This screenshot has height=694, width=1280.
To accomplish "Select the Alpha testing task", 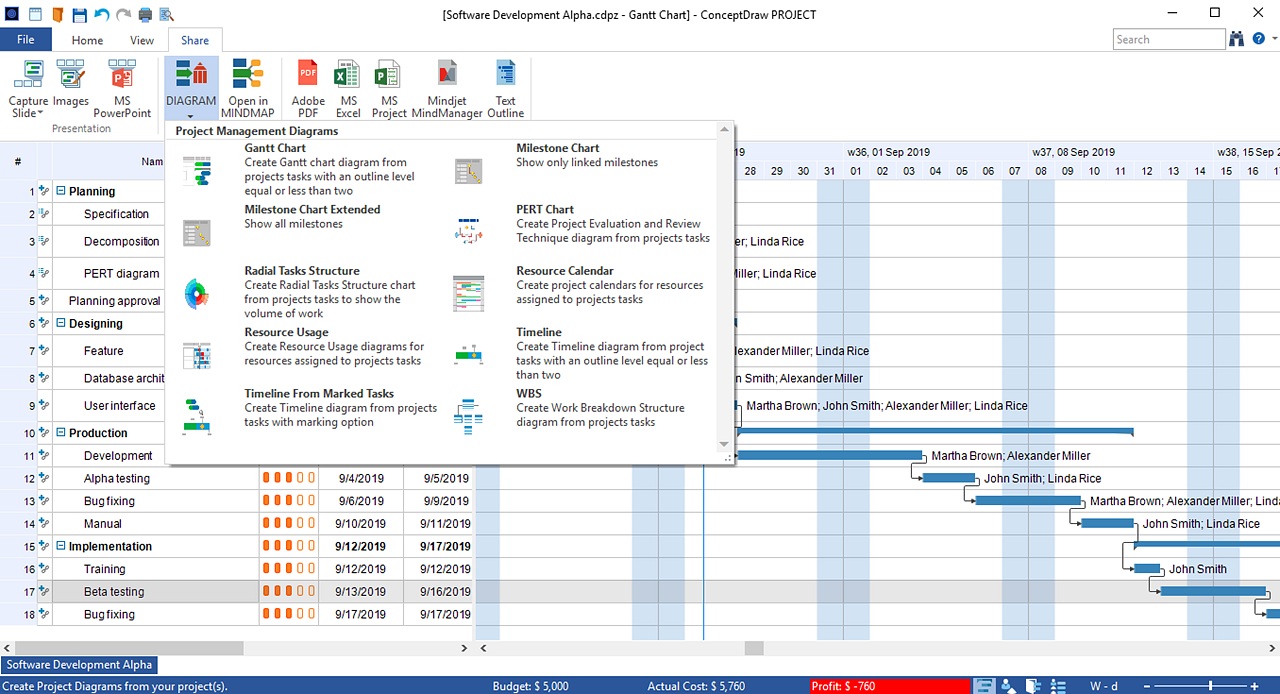I will (117, 478).
